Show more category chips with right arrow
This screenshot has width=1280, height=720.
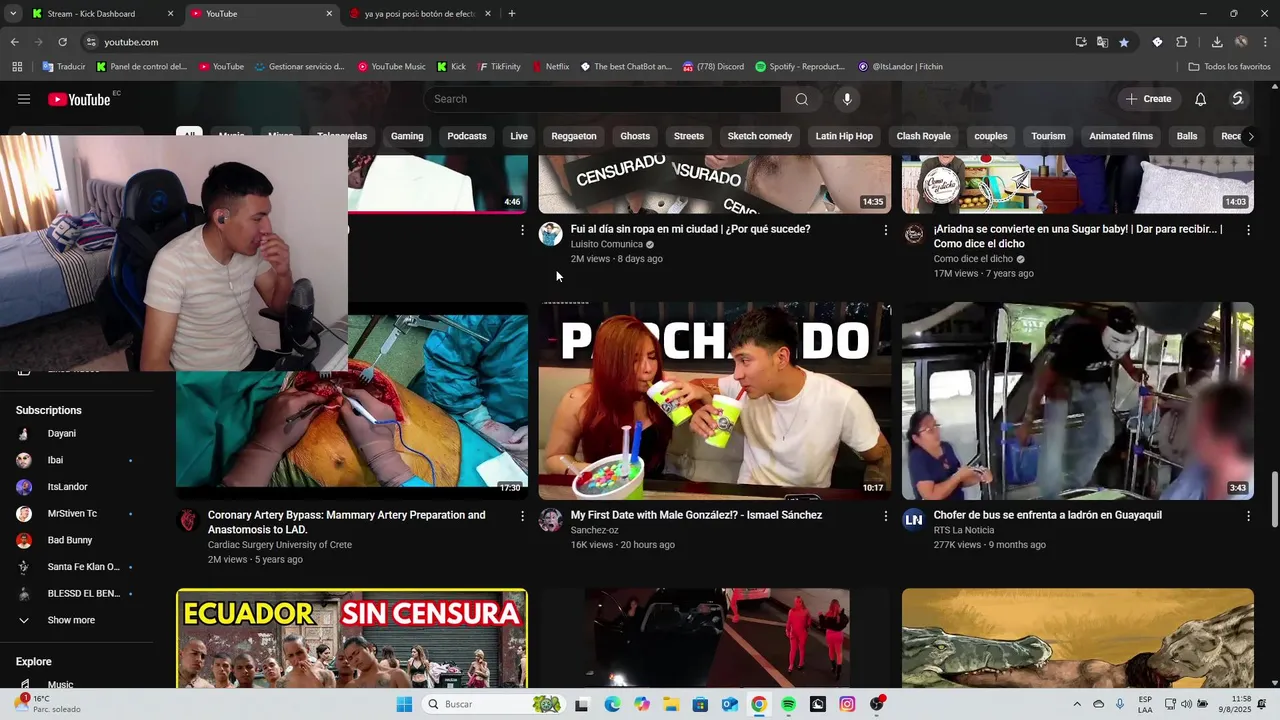(x=1249, y=136)
